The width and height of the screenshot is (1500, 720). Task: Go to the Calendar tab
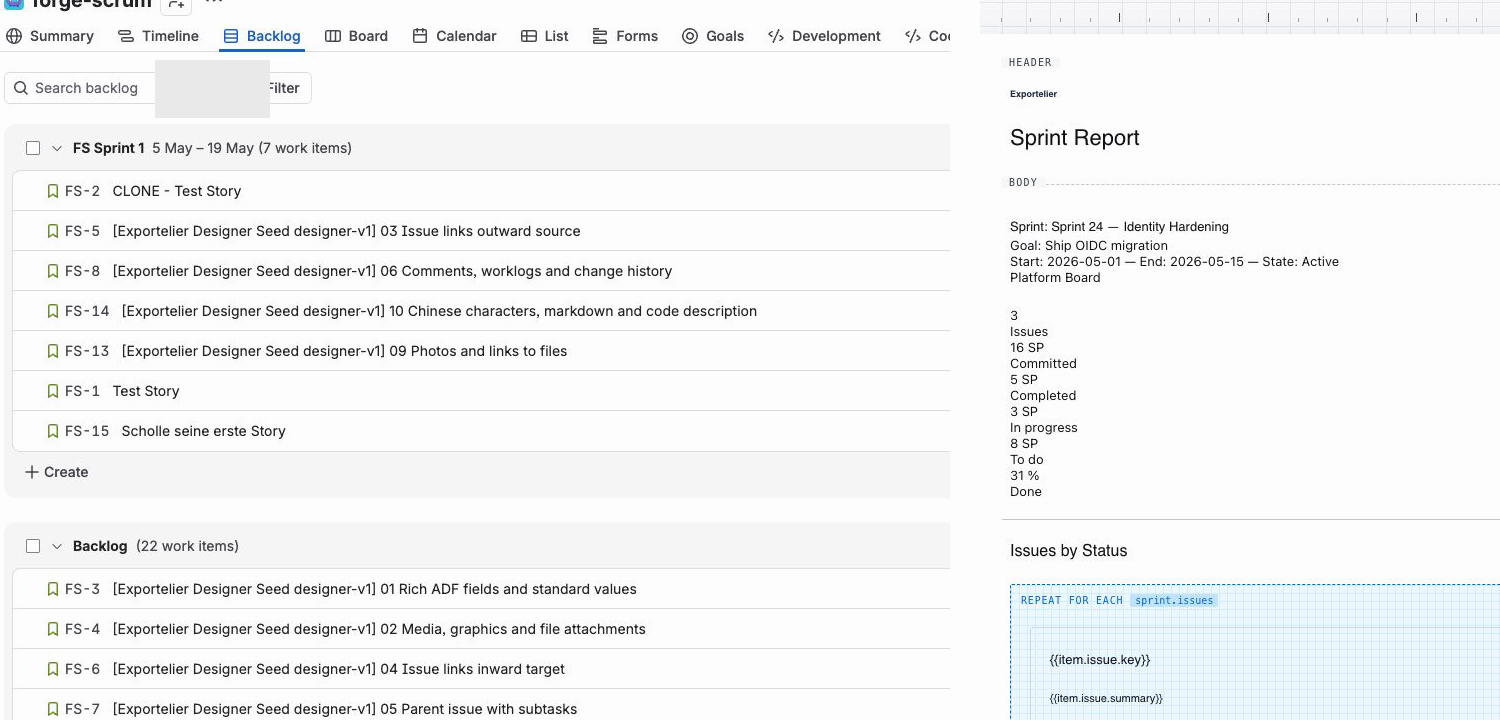point(454,36)
